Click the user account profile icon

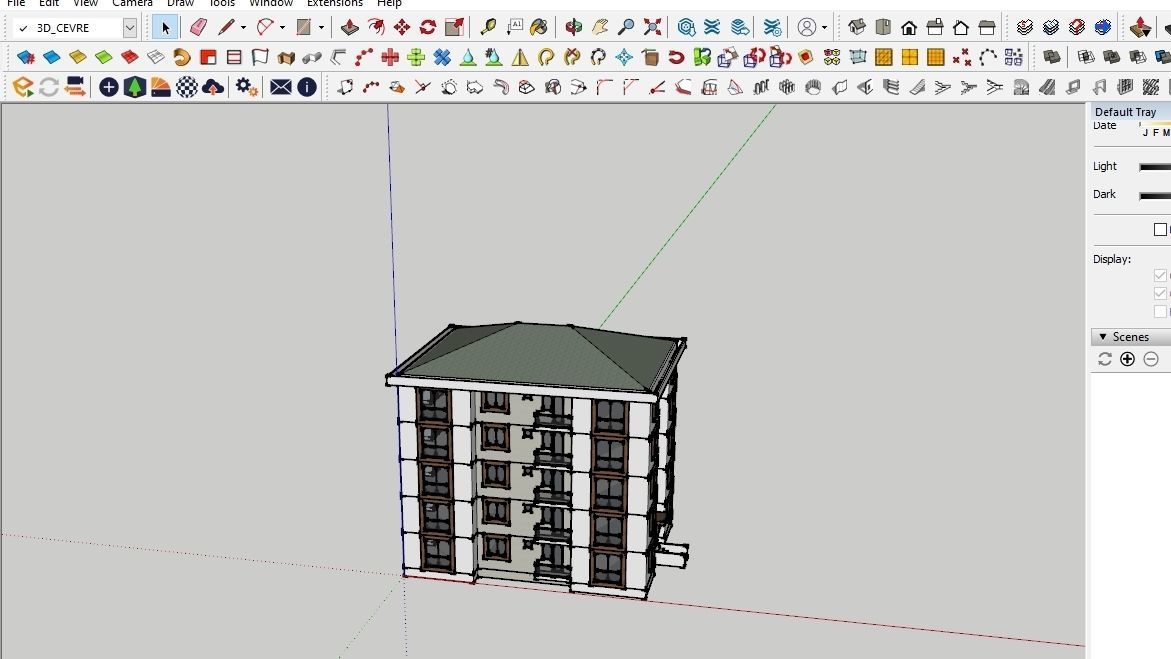(807, 28)
